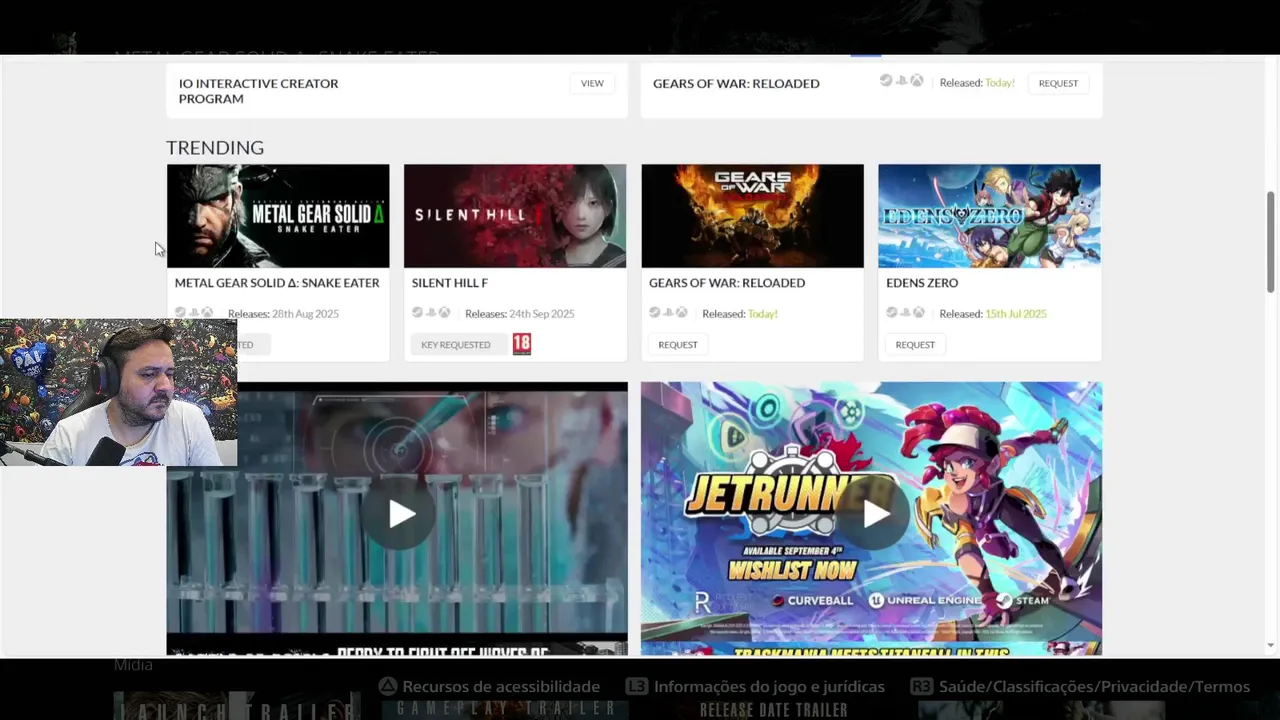Image resolution: width=1280 pixels, height=720 pixels.
Task: Click 28th Aug 2025 release date
Action: (305, 314)
